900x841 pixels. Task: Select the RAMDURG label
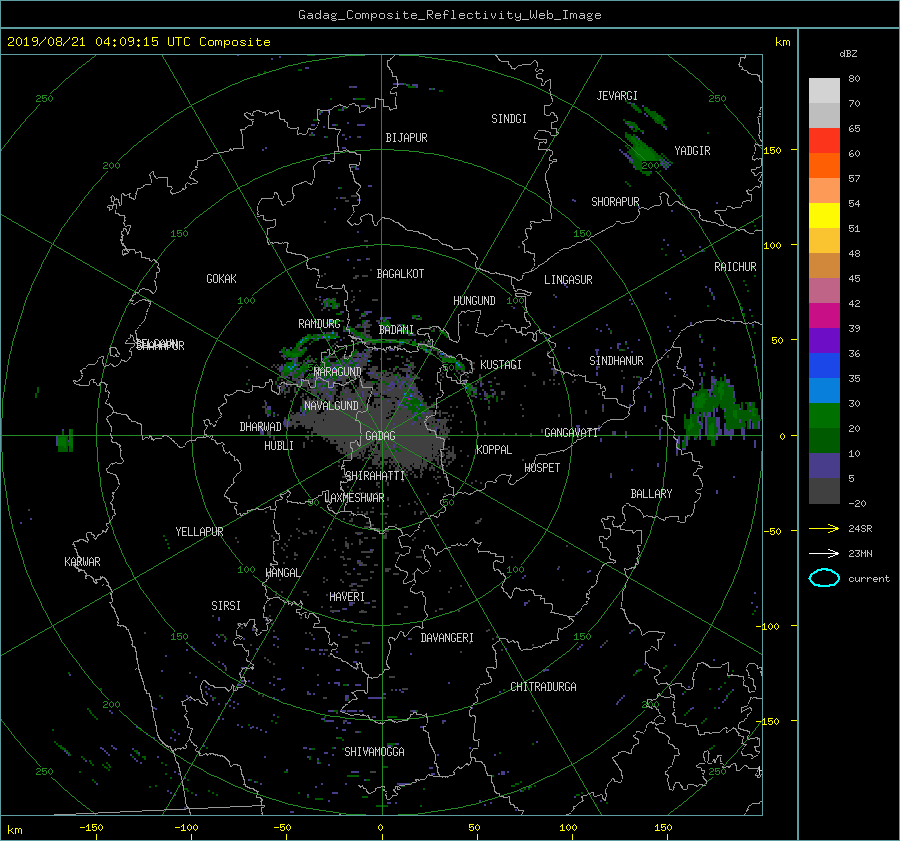(319, 324)
